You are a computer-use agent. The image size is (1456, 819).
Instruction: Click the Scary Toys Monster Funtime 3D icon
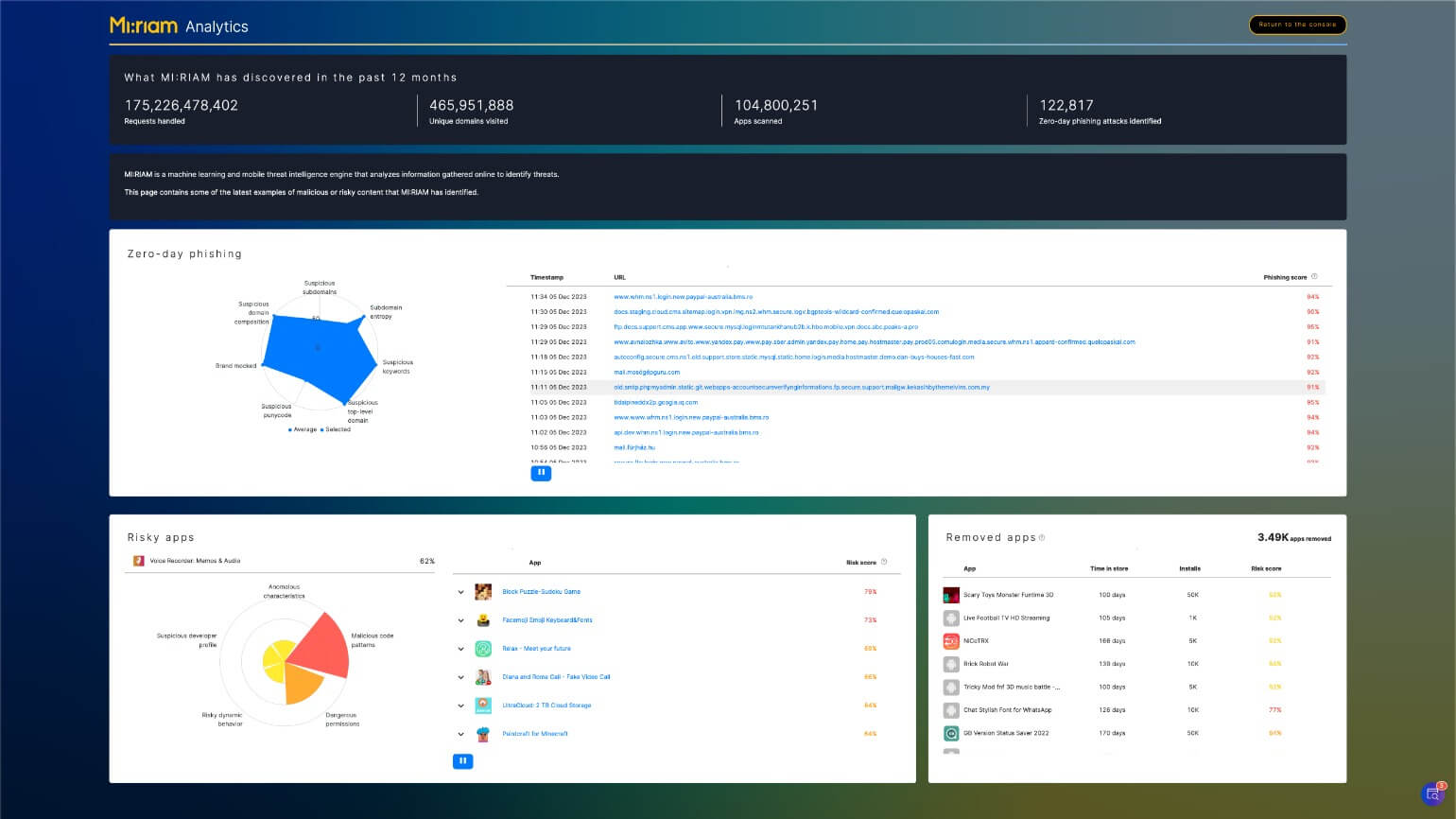(951, 595)
